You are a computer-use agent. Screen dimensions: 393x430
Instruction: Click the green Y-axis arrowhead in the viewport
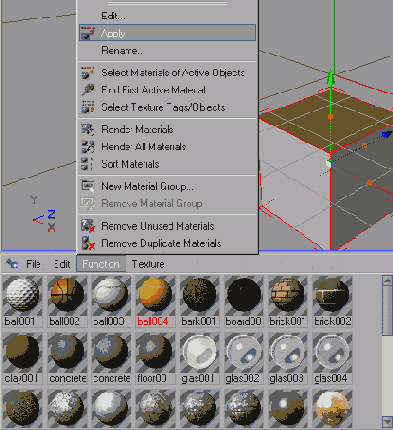click(330, 78)
